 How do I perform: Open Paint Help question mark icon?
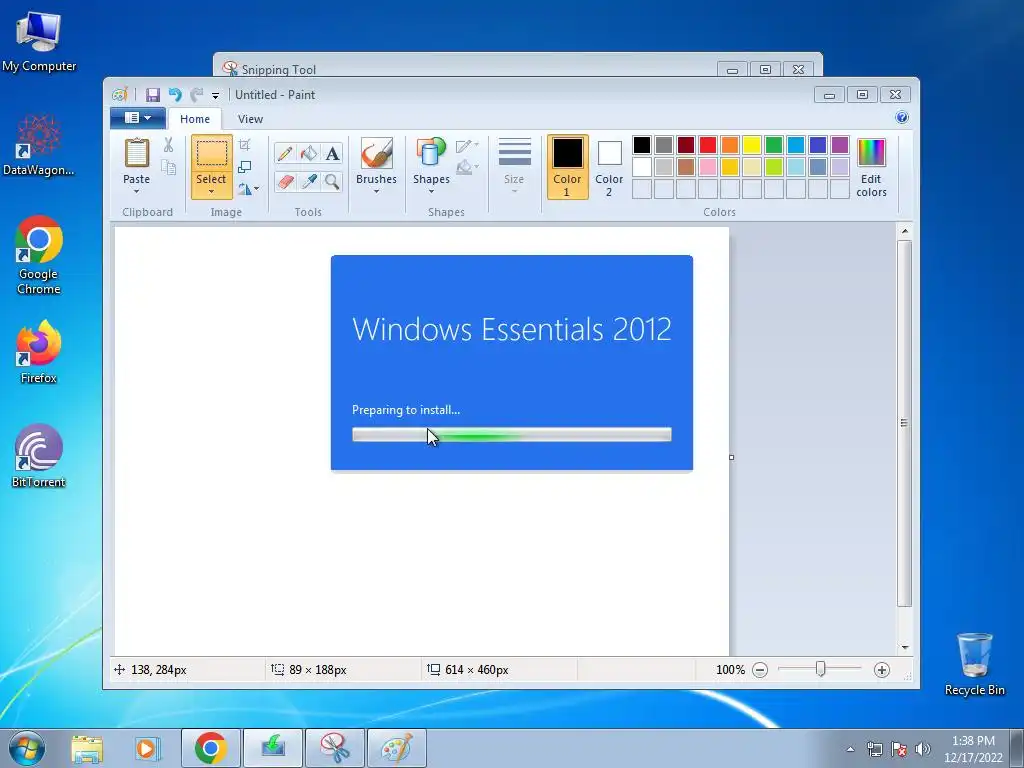pyautogui.click(x=902, y=118)
